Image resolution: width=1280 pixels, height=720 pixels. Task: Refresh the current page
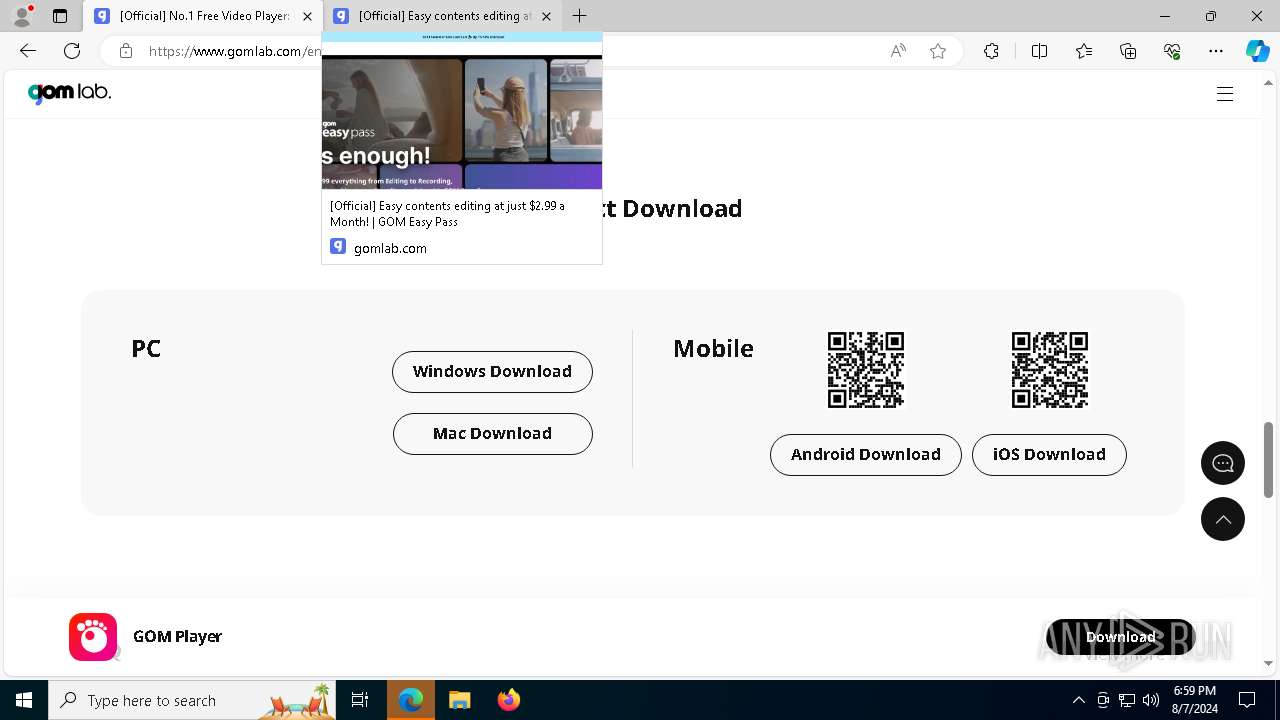(x=72, y=51)
